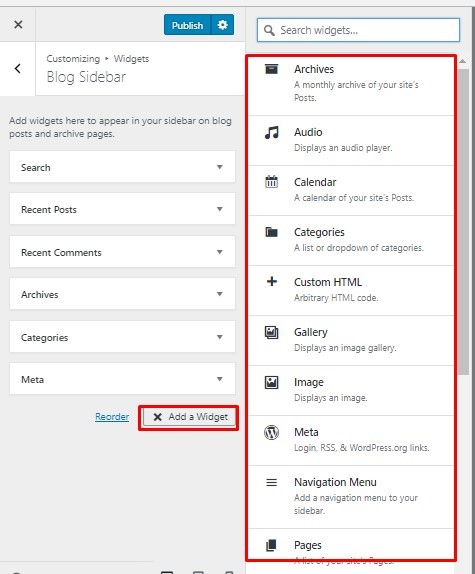Click 'A list or dropdown of categories.' text
The image size is (475, 574).
tap(359, 248)
